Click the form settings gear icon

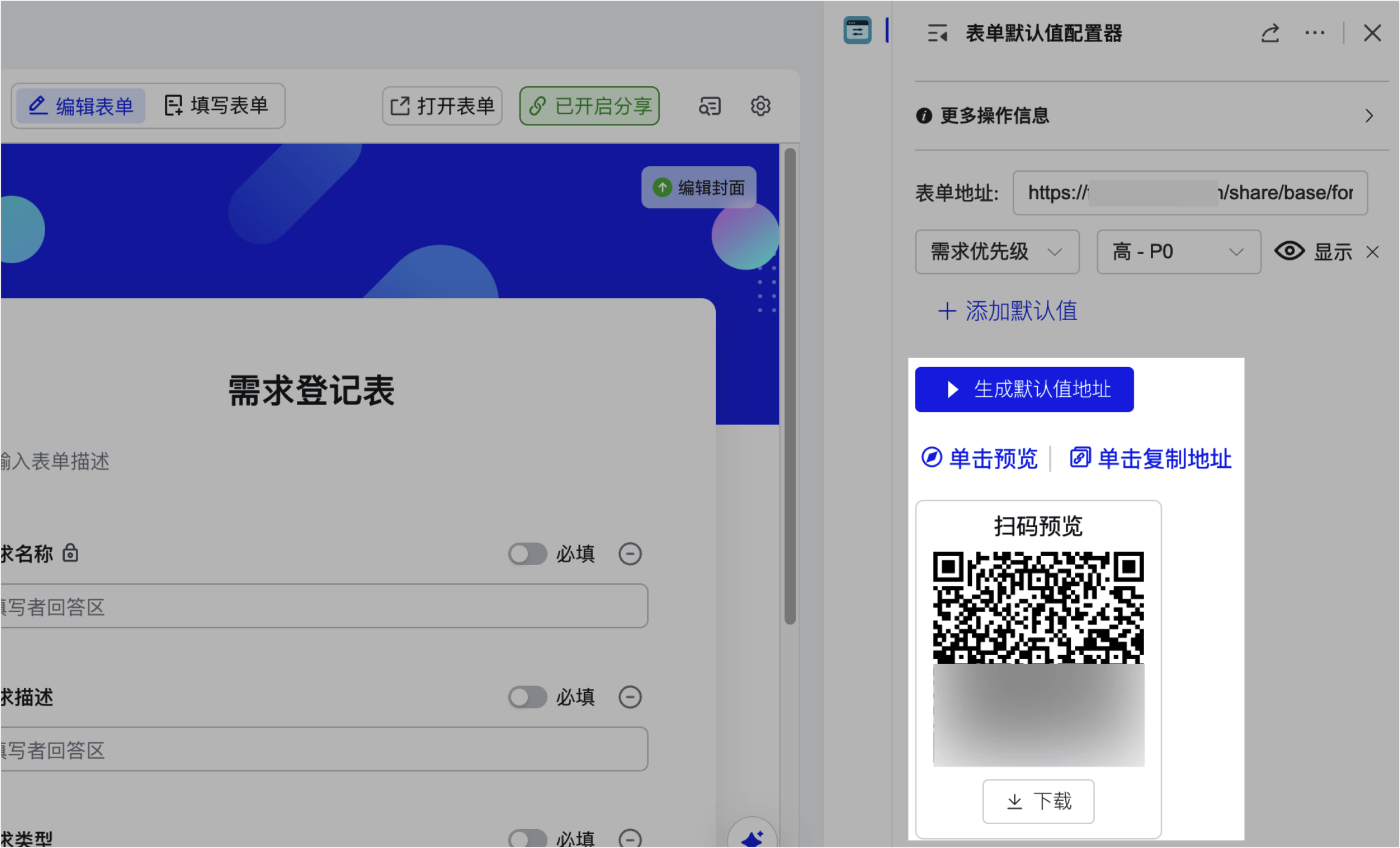coord(760,106)
